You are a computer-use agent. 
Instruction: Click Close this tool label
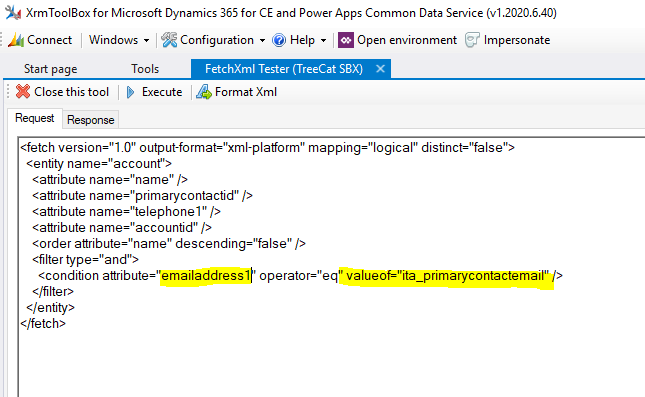tap(72, 92)
